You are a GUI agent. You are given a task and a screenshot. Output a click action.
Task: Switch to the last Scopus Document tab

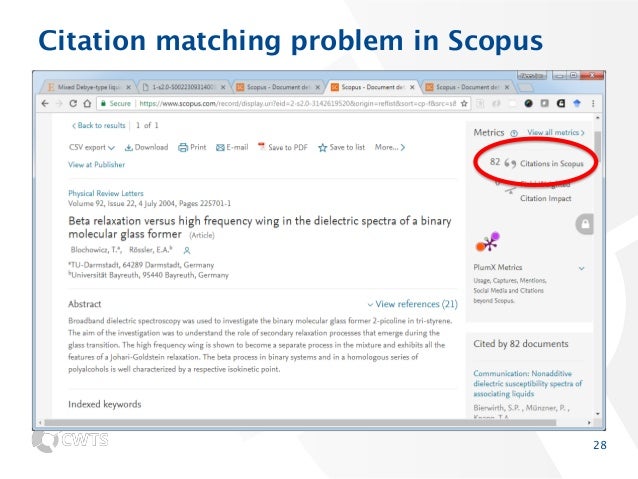(x=467, y=87)
